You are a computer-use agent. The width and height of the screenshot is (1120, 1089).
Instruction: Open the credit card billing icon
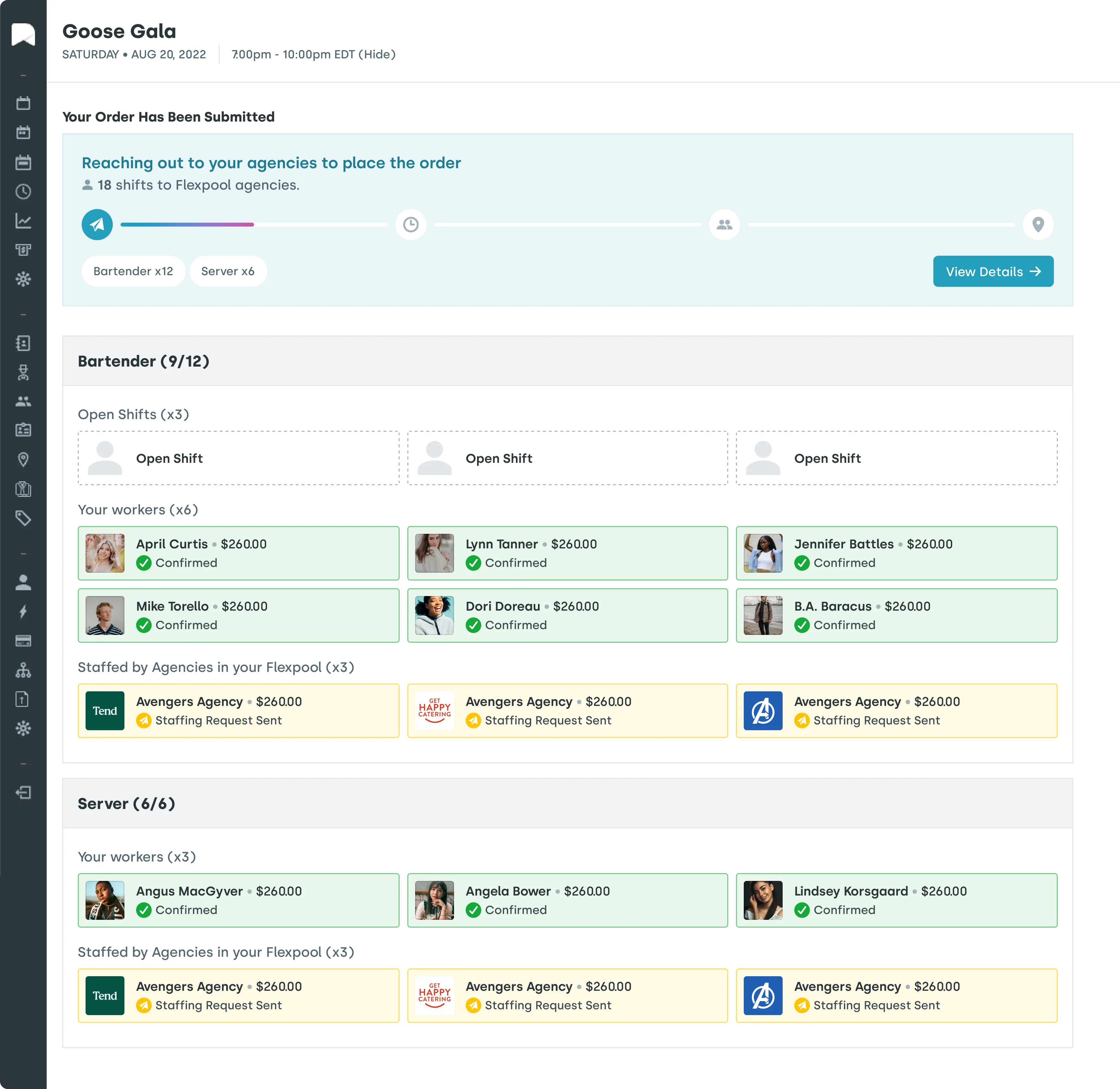pos(23,640)
